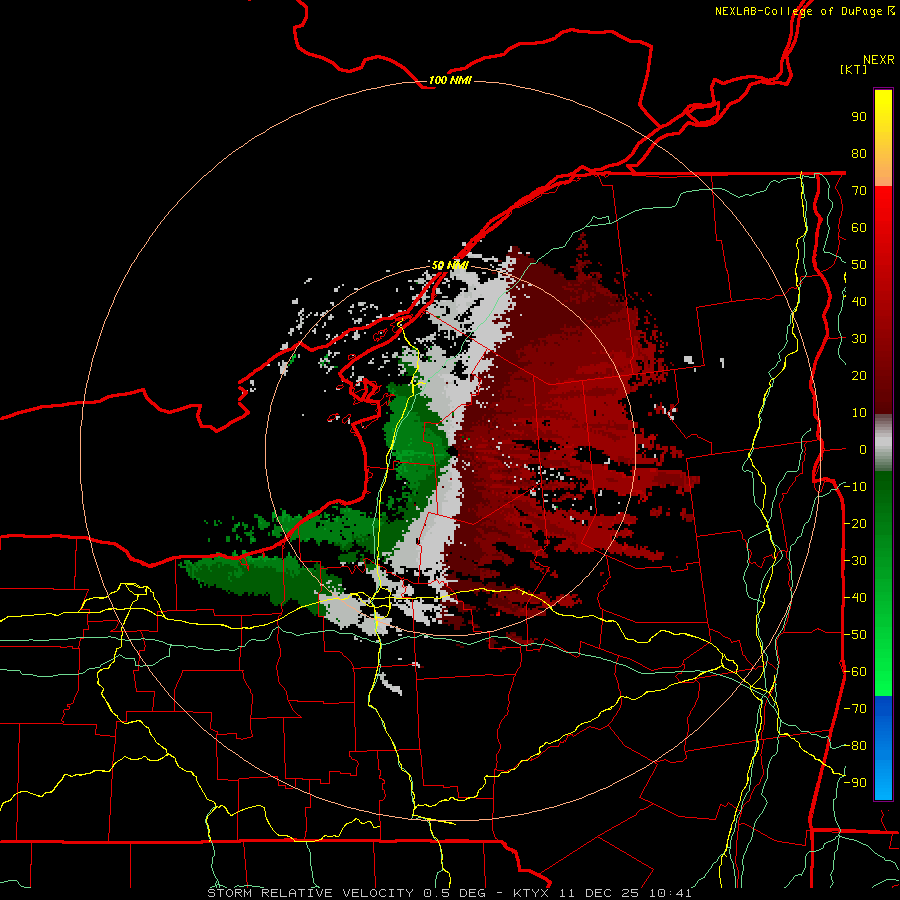900x900 pixels.
Task: Click the -70 value on the velocity scale
Action: [x=855, y=709]
